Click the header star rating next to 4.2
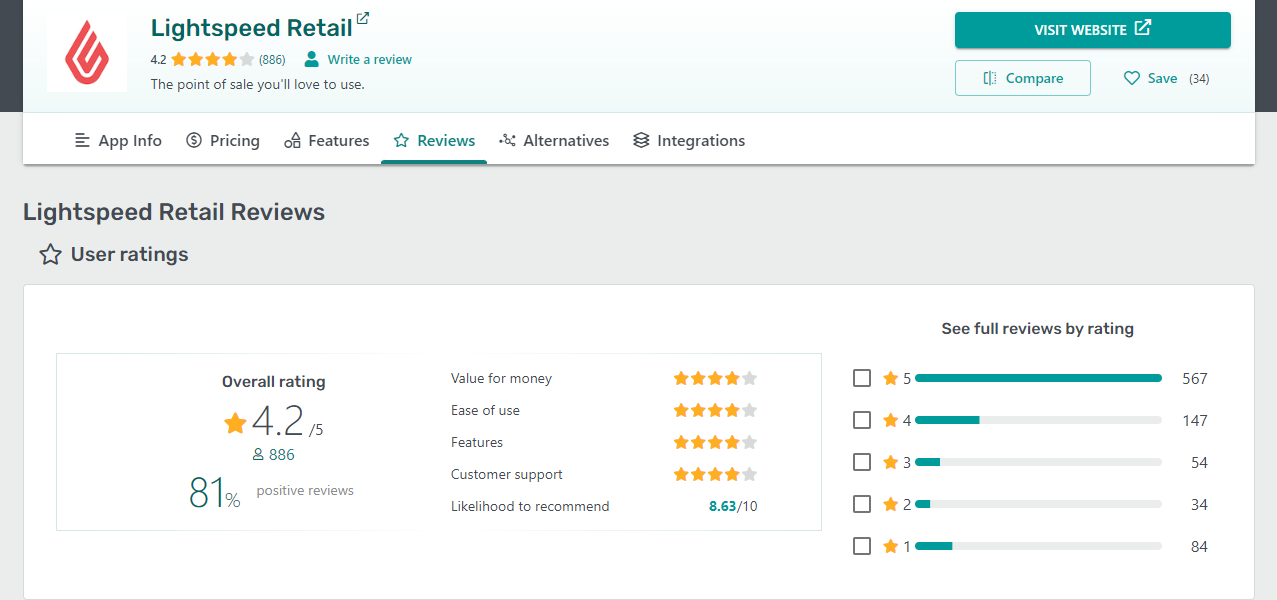 point(213,59)
